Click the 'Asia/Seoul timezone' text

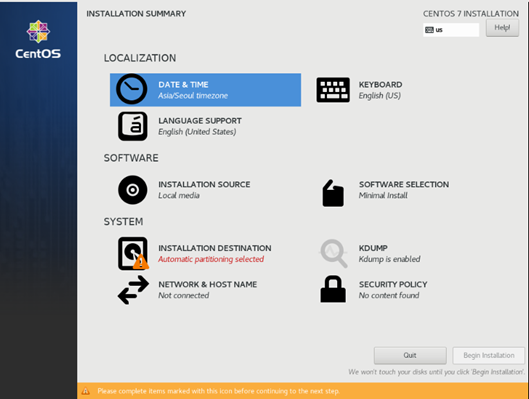(x=193, y=96)
